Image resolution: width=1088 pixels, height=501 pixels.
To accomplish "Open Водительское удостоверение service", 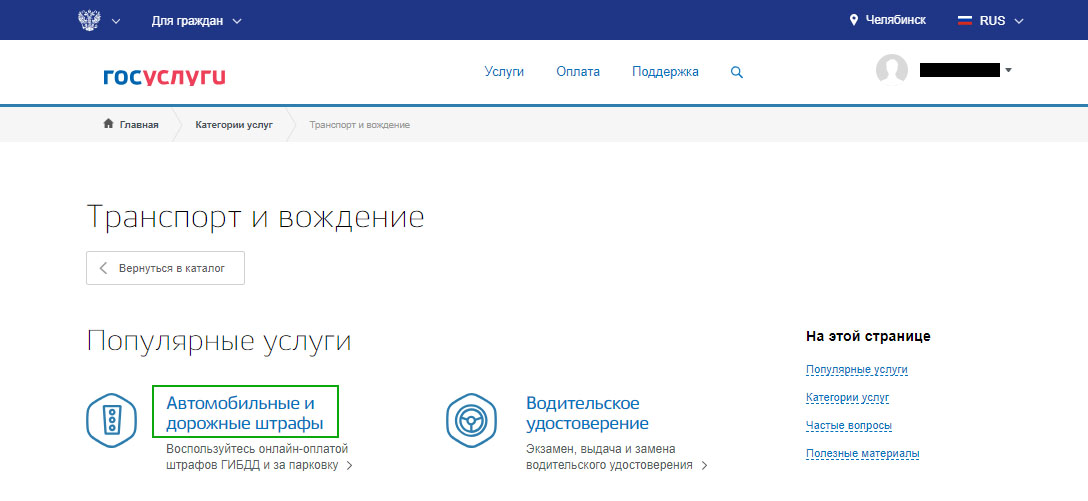I will click(587, 413).
